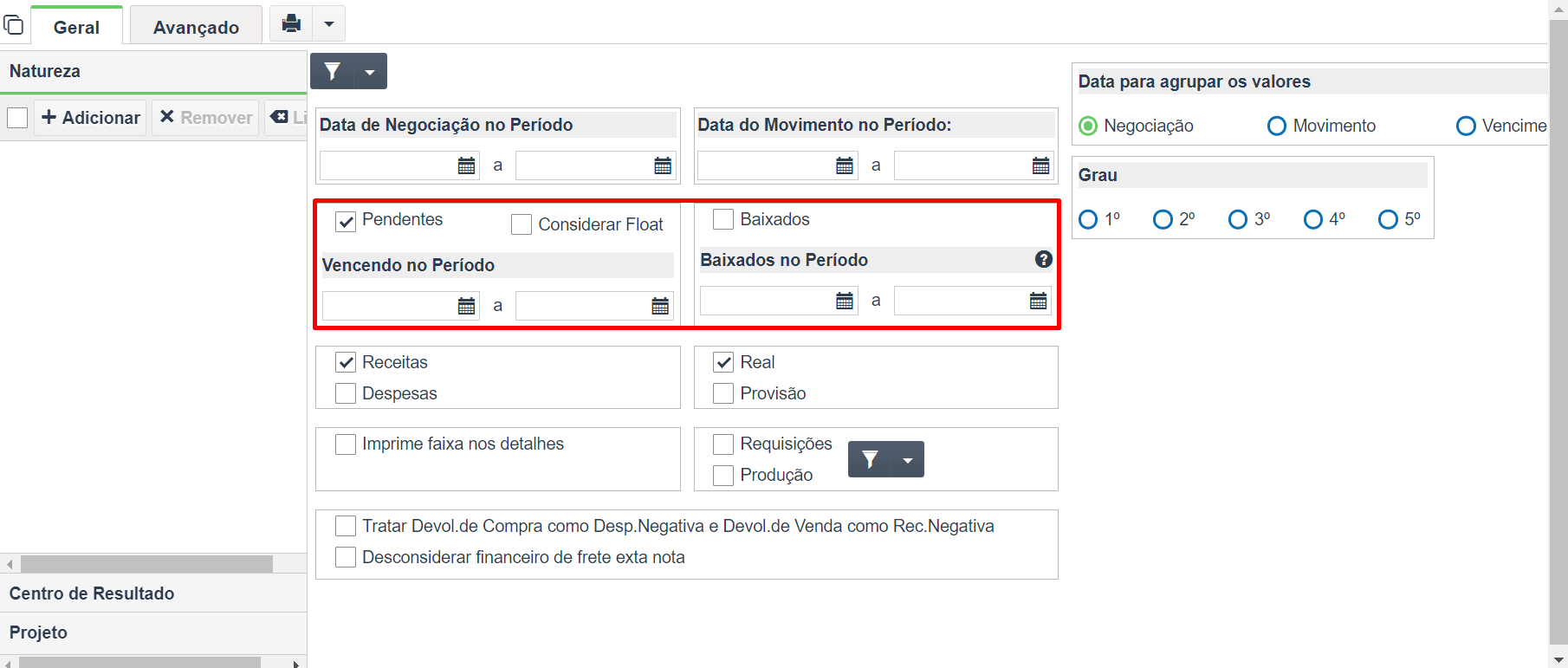The width and height of the screenshot is (1568, 668).
Task: Expand the top filter dropdown arrow
Action: tap(371, 71)
